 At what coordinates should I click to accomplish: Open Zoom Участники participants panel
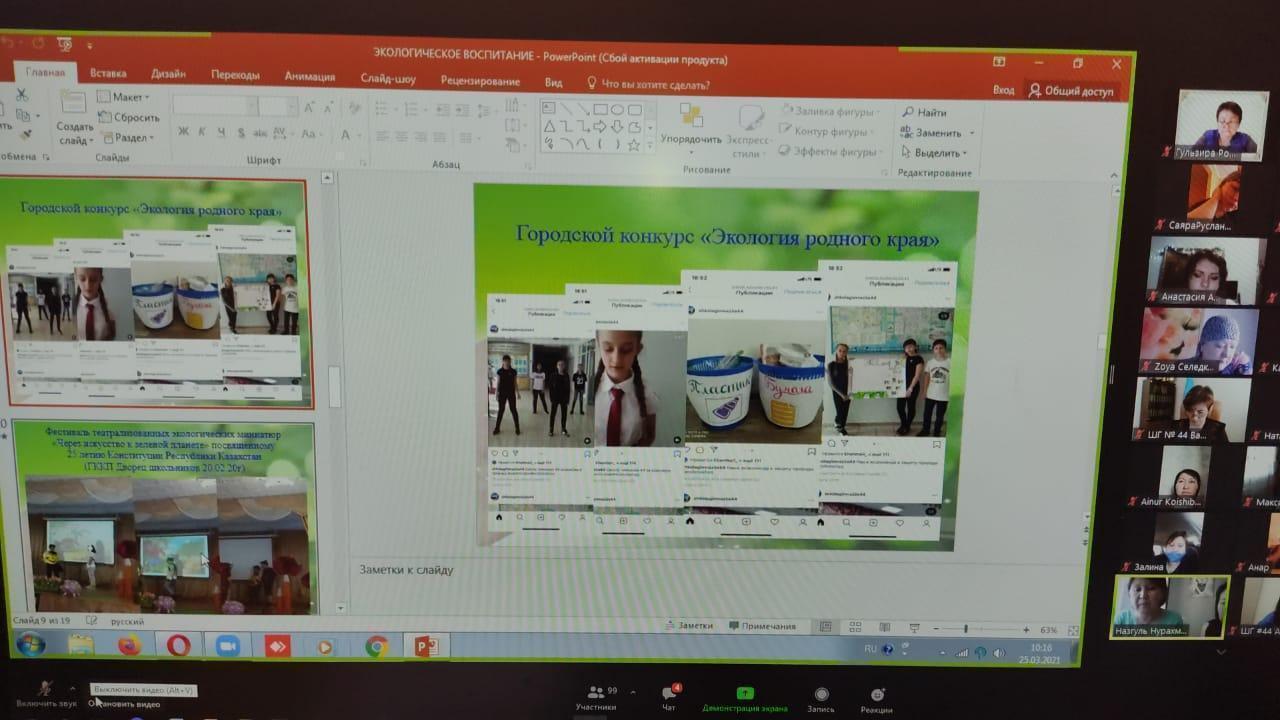(x=597, y=697)
